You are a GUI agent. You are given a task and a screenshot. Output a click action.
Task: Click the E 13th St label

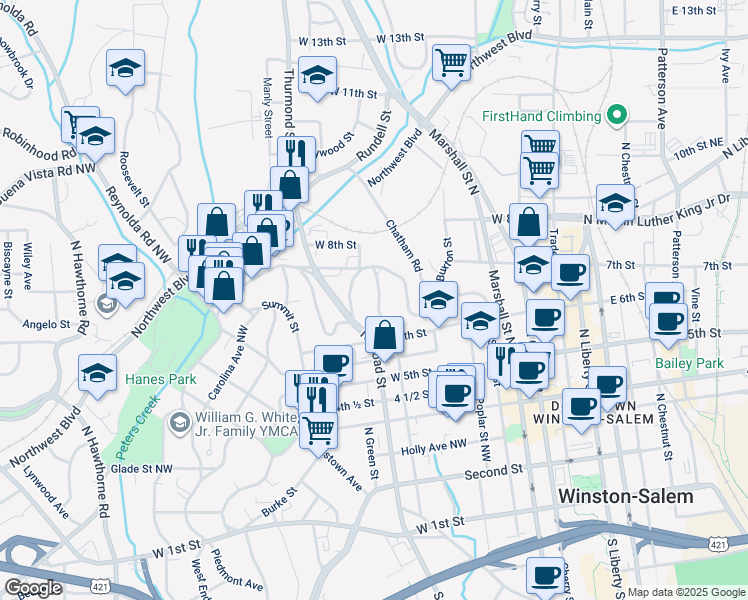[x=694, y=10]
